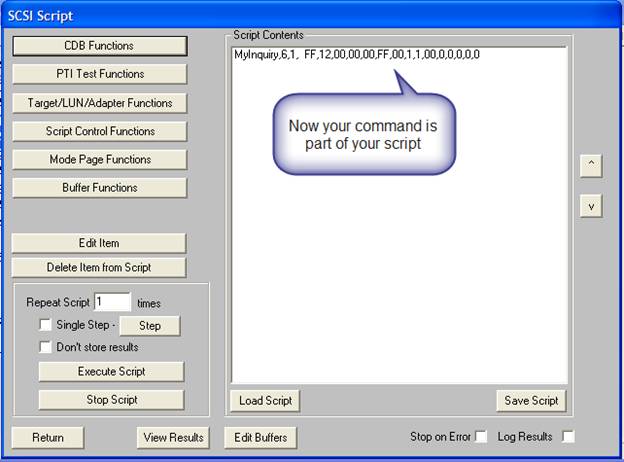The image size is (624, 462).
Task: Open Mode Page Functions
Action: [99, 160]
